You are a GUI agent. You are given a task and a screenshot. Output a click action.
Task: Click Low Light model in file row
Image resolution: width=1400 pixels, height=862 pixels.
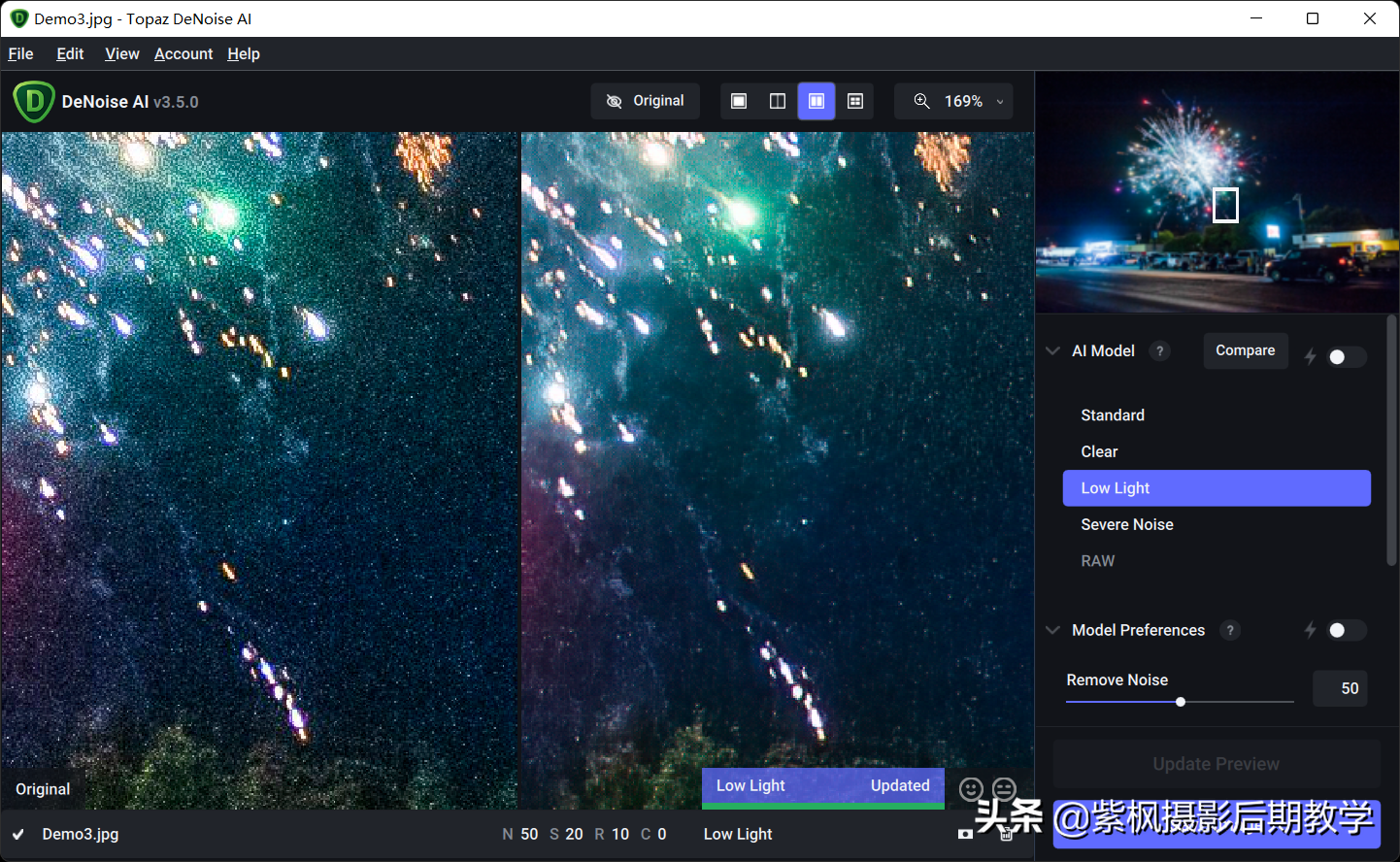(738, 834)
